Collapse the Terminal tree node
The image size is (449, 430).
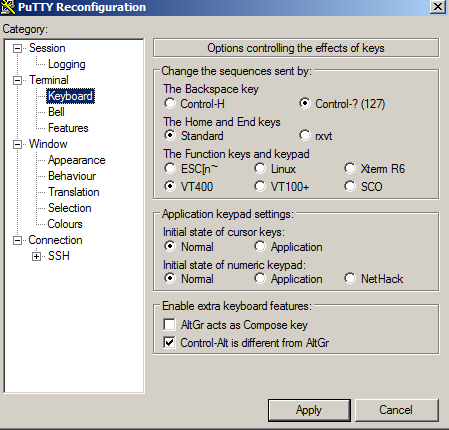pos(17,81)
